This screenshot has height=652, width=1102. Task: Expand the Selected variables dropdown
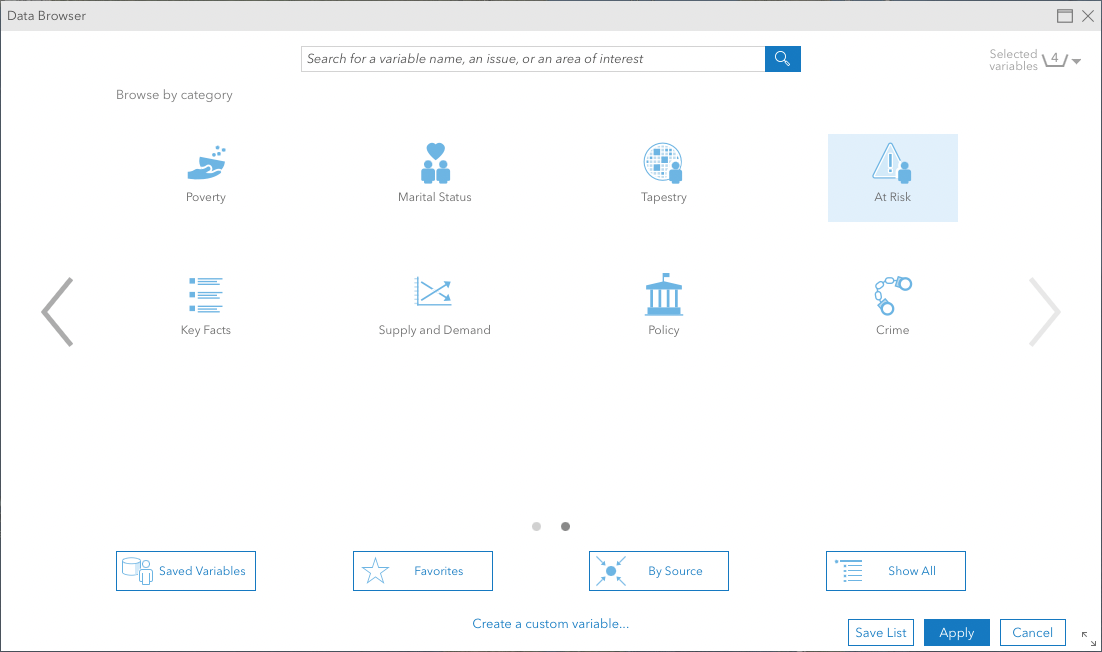coord(1076,61)
